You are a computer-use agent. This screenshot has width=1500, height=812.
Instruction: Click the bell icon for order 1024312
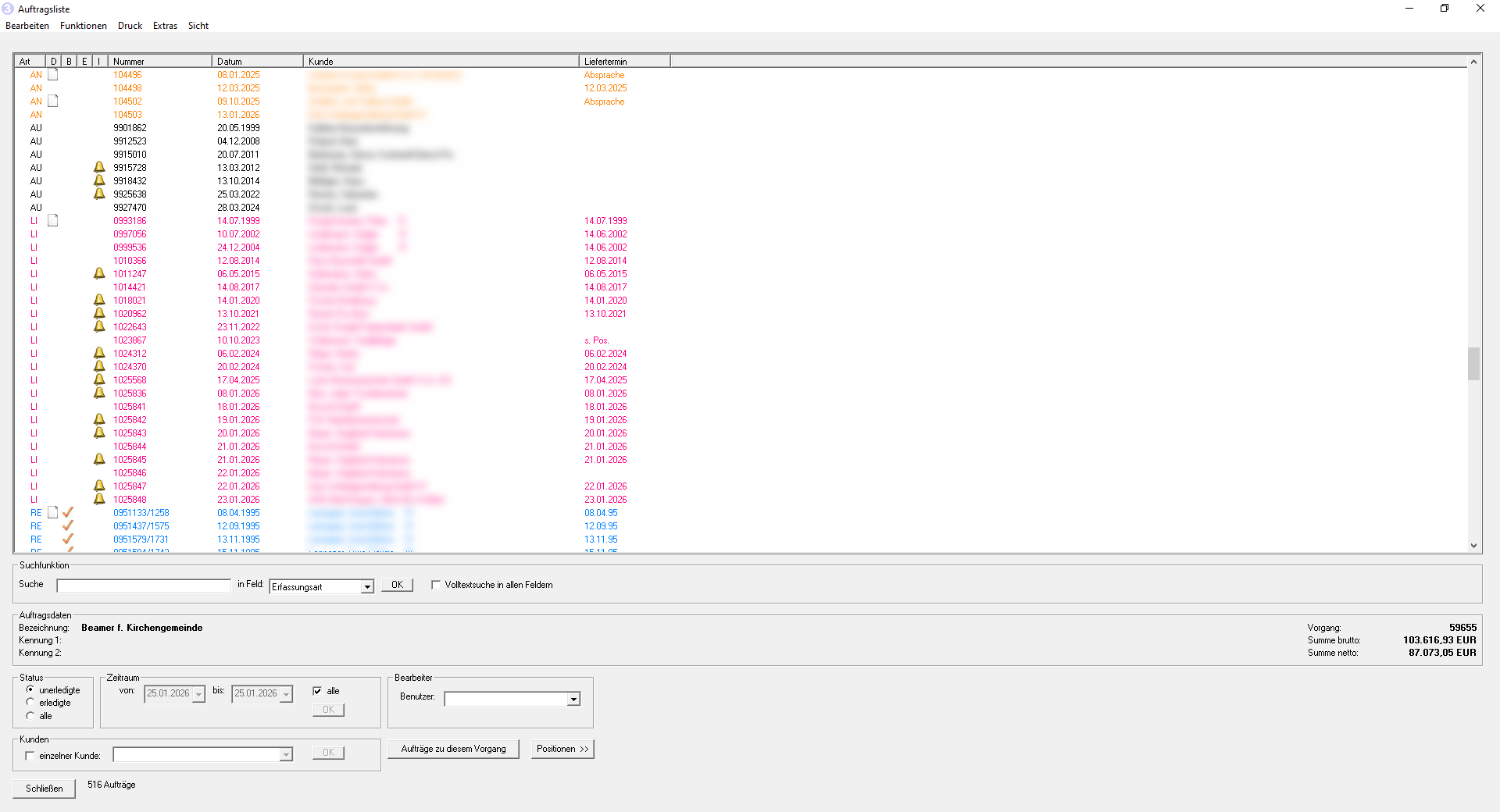coord(99,353)
